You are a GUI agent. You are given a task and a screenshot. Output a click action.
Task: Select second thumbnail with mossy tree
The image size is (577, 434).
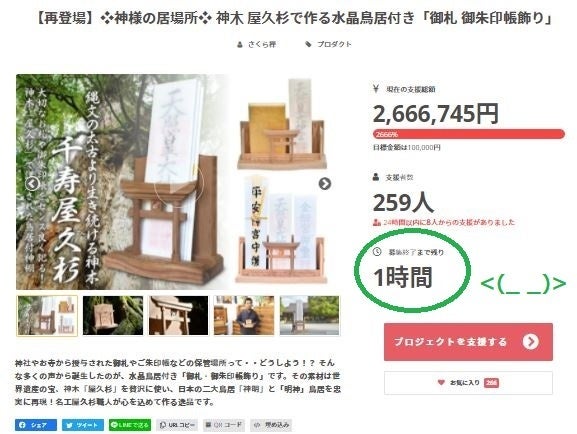tap(113, 315)
